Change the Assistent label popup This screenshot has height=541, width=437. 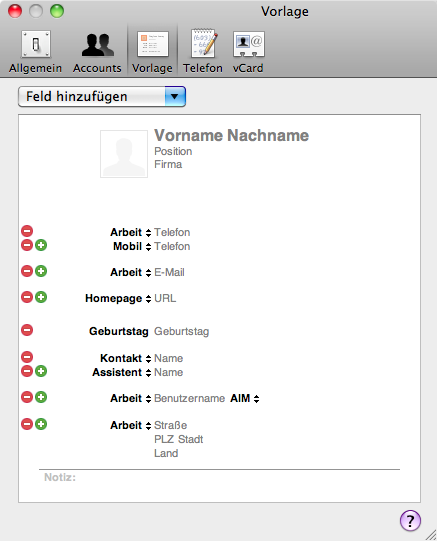coord(122,373)
